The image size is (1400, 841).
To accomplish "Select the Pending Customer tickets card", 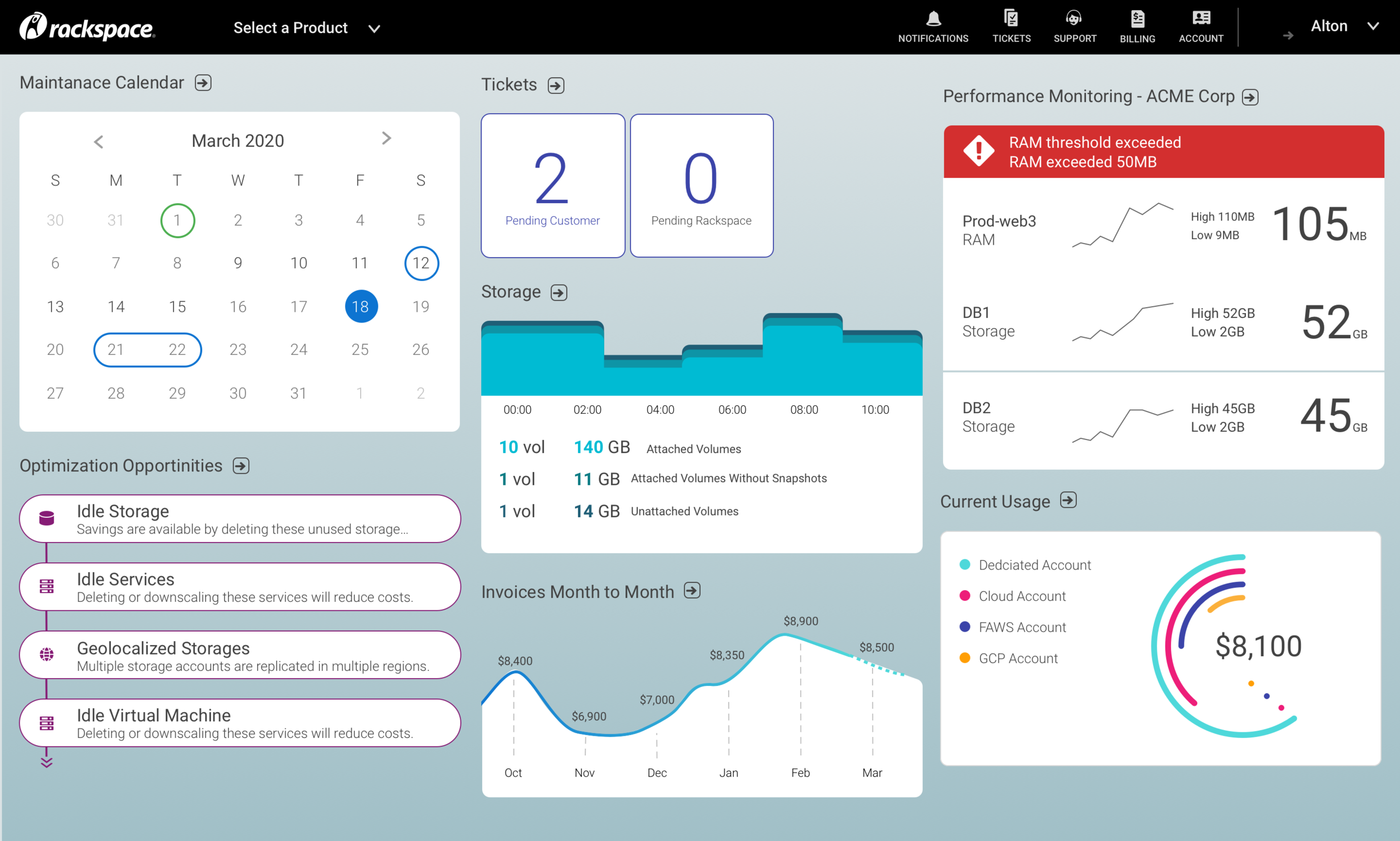I will (x=553, y=186).
